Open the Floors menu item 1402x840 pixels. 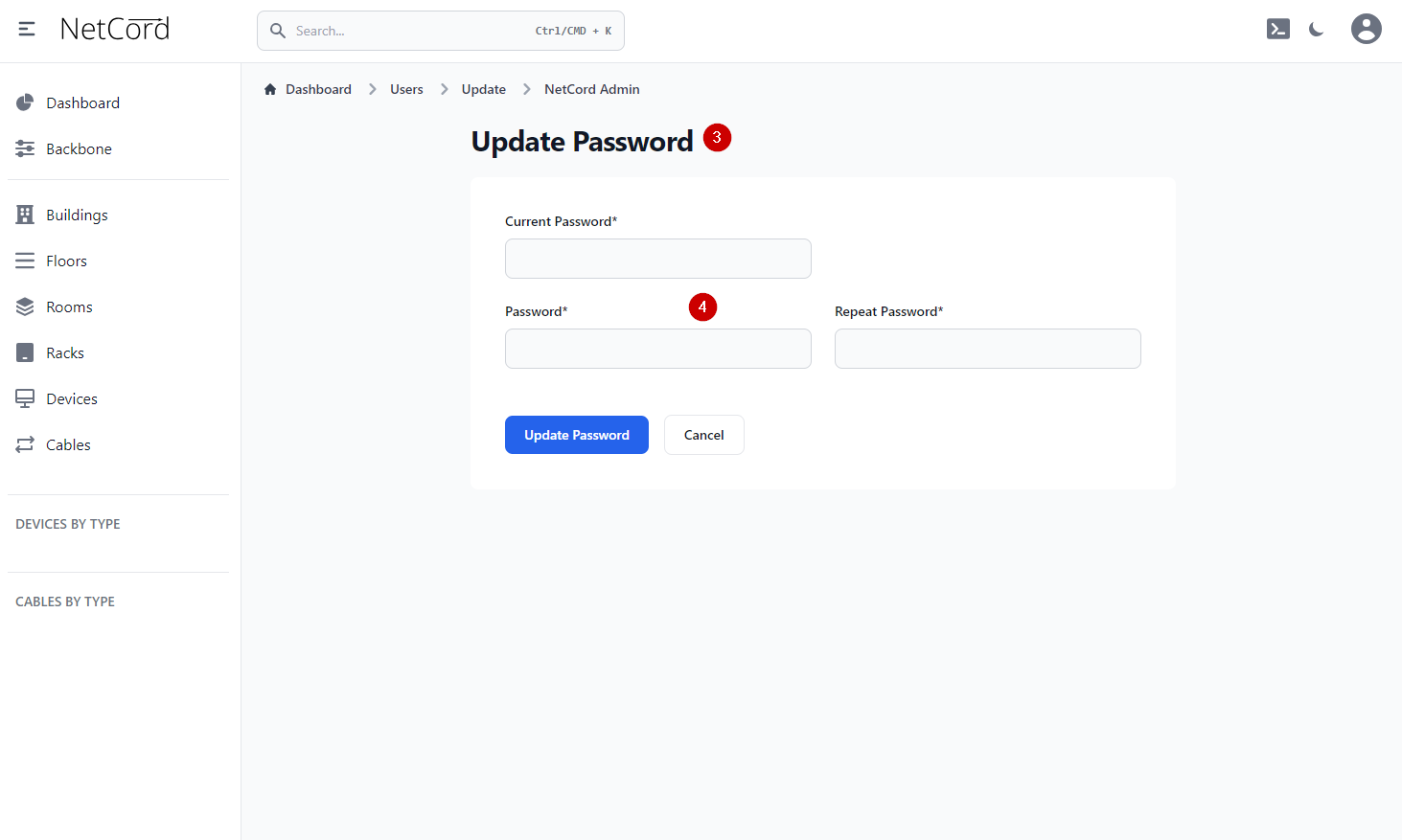[x=66, y=261]
